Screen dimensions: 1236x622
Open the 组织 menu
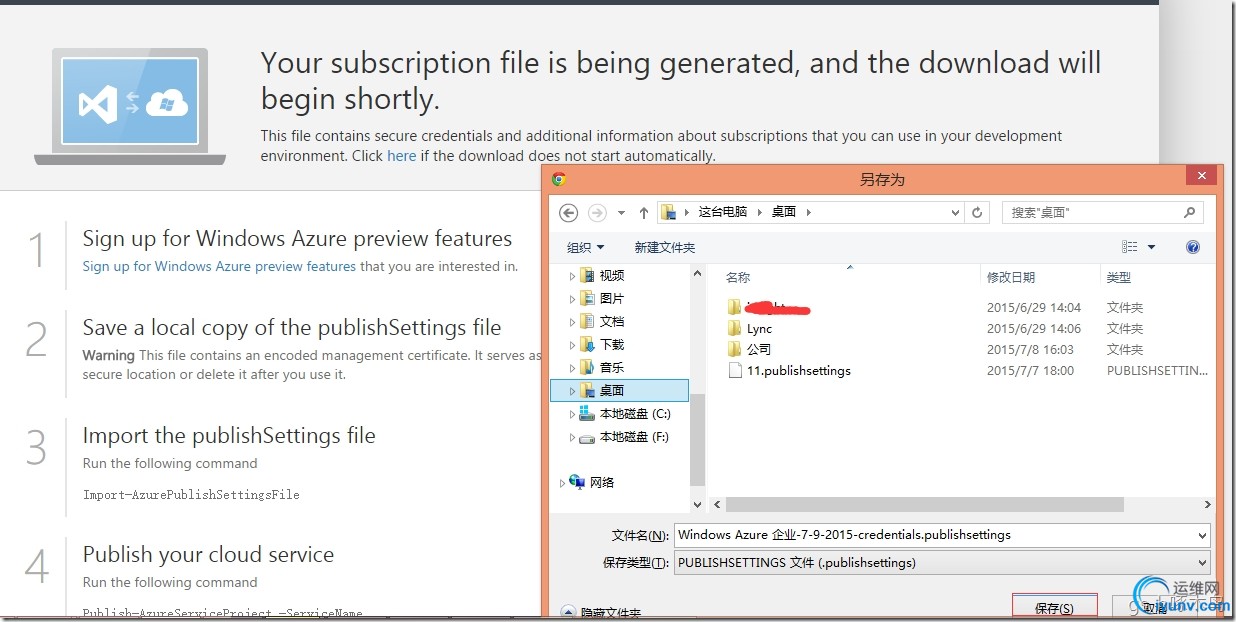point(585,247)
